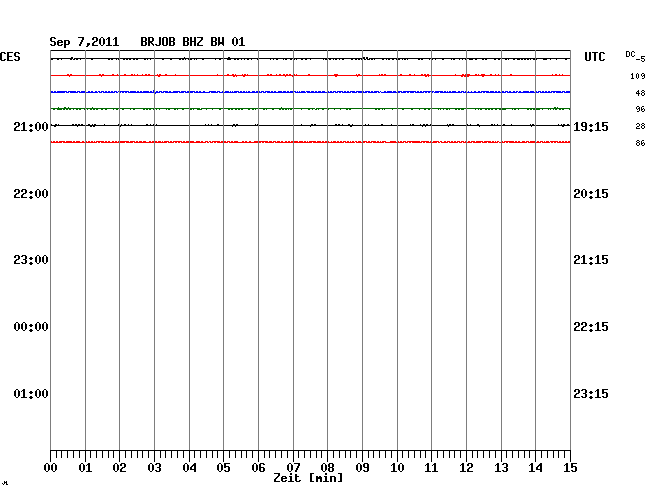Select the 21:00 local time label
This screenshot has width=650, height=494.
click(31, 127)
